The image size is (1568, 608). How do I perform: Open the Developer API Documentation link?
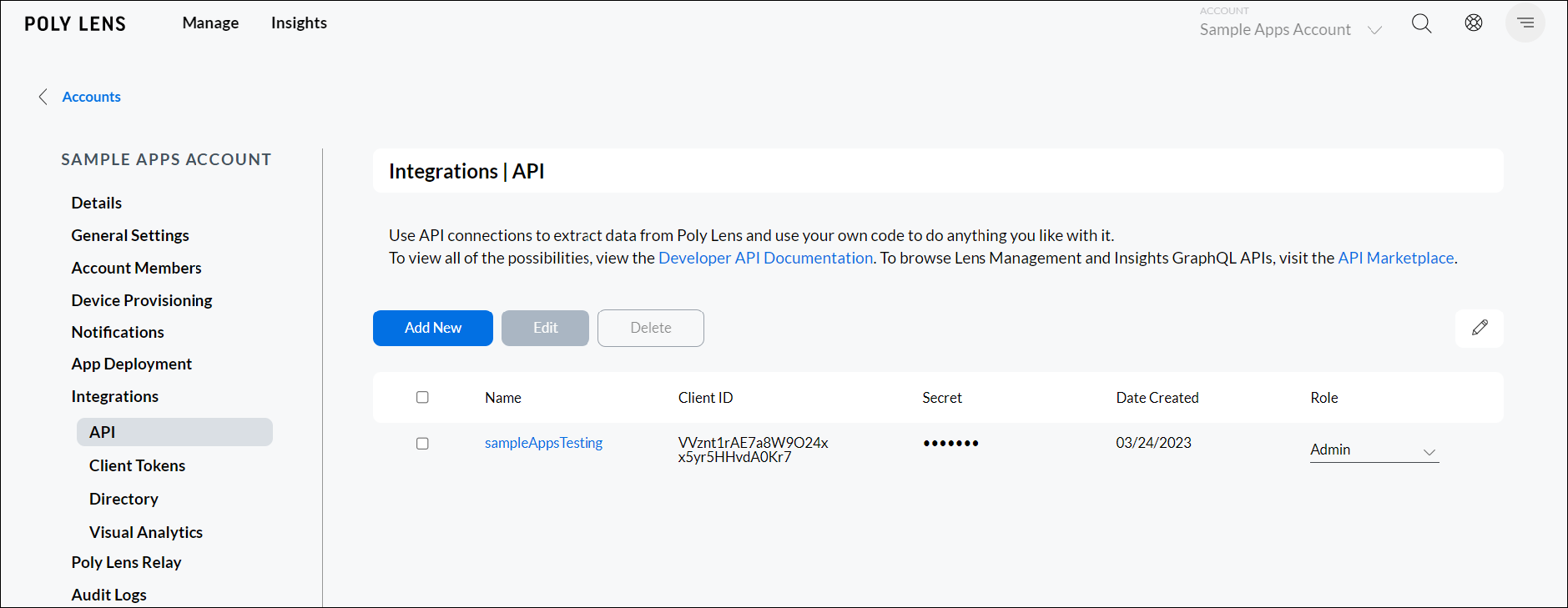(x=766, y=258)
